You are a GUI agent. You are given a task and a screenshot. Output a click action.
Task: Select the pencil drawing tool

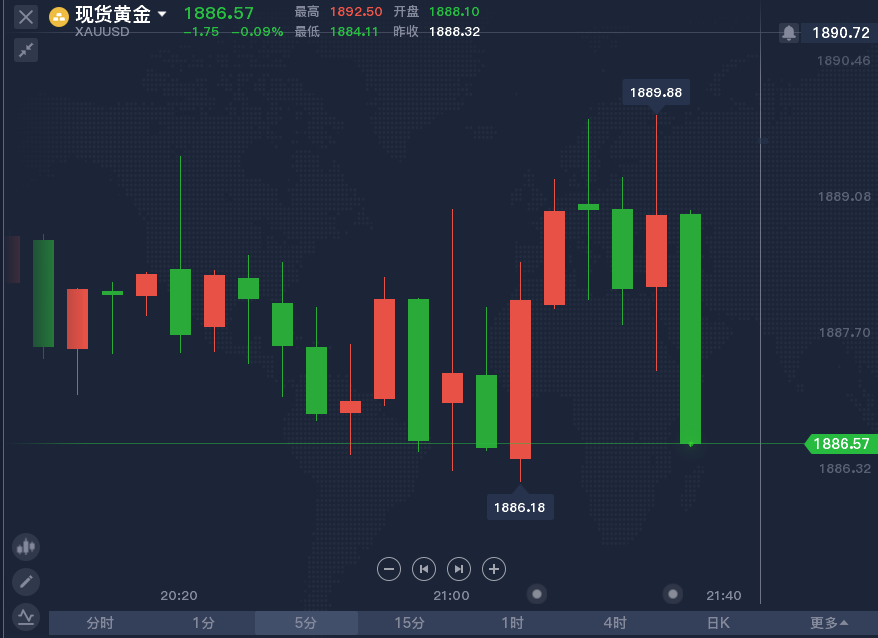click(x=26, y=581)
